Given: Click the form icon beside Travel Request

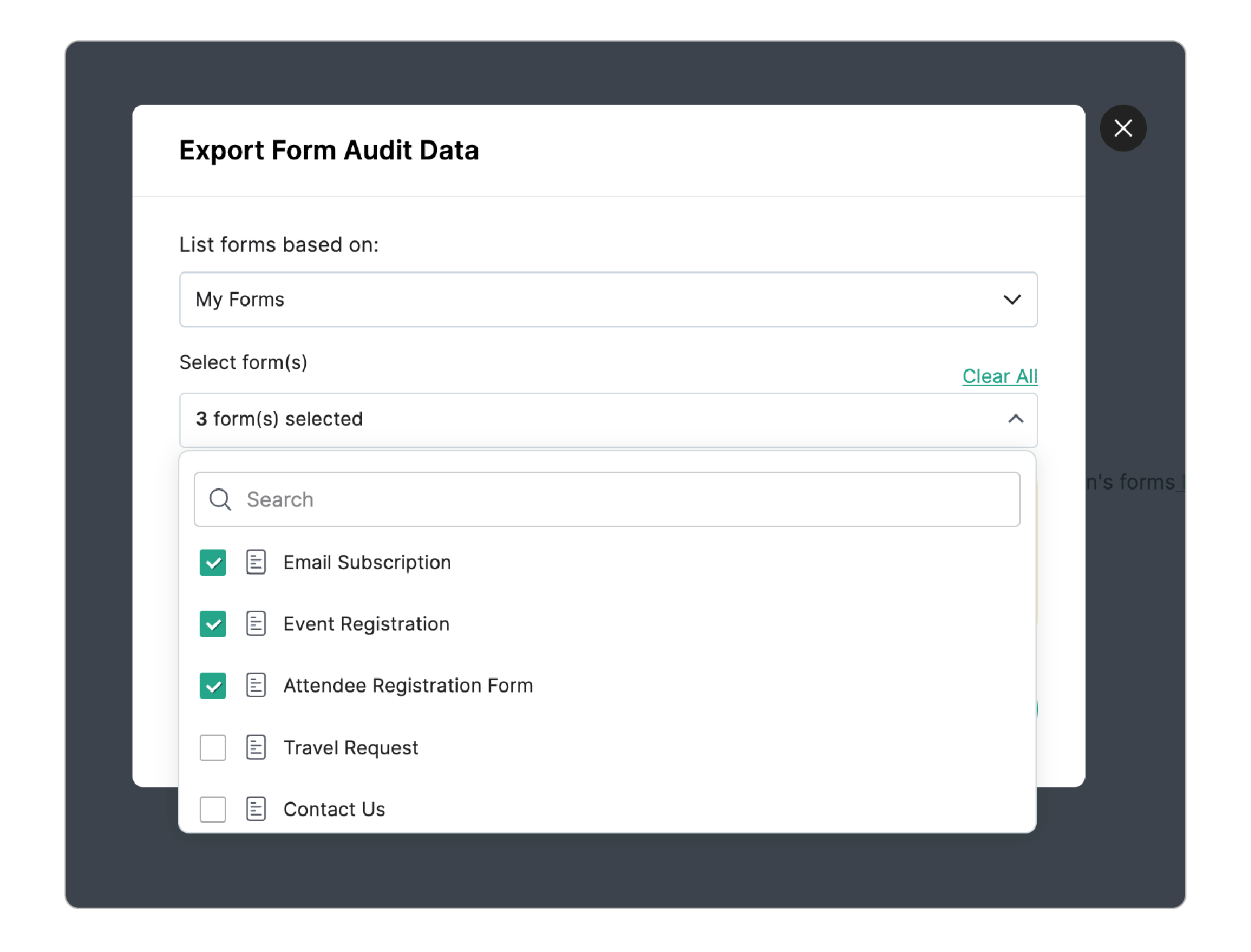Looking at the screenshot, I should coord(256,748).
